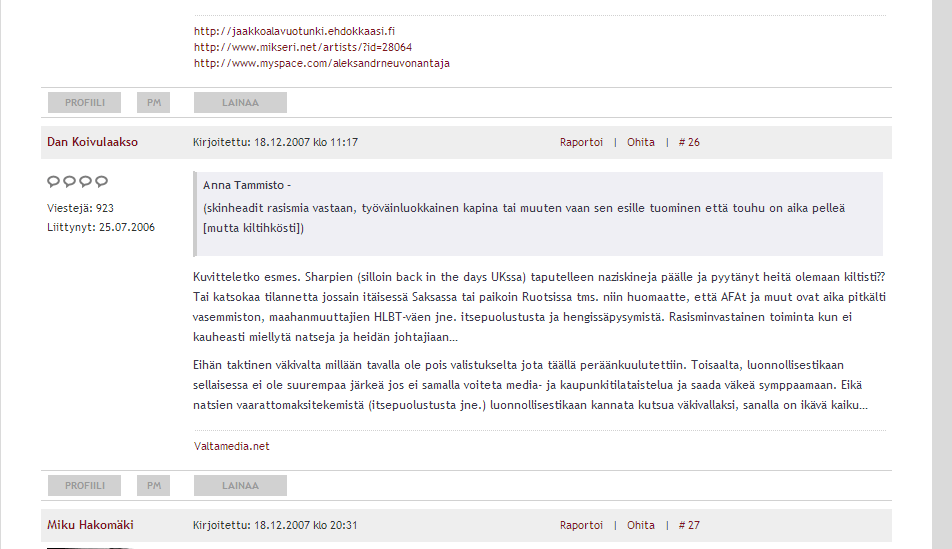Screen dimensions: 952x549
Task: Open Miku Hakomäki's username link
Action: coord(90,525)
